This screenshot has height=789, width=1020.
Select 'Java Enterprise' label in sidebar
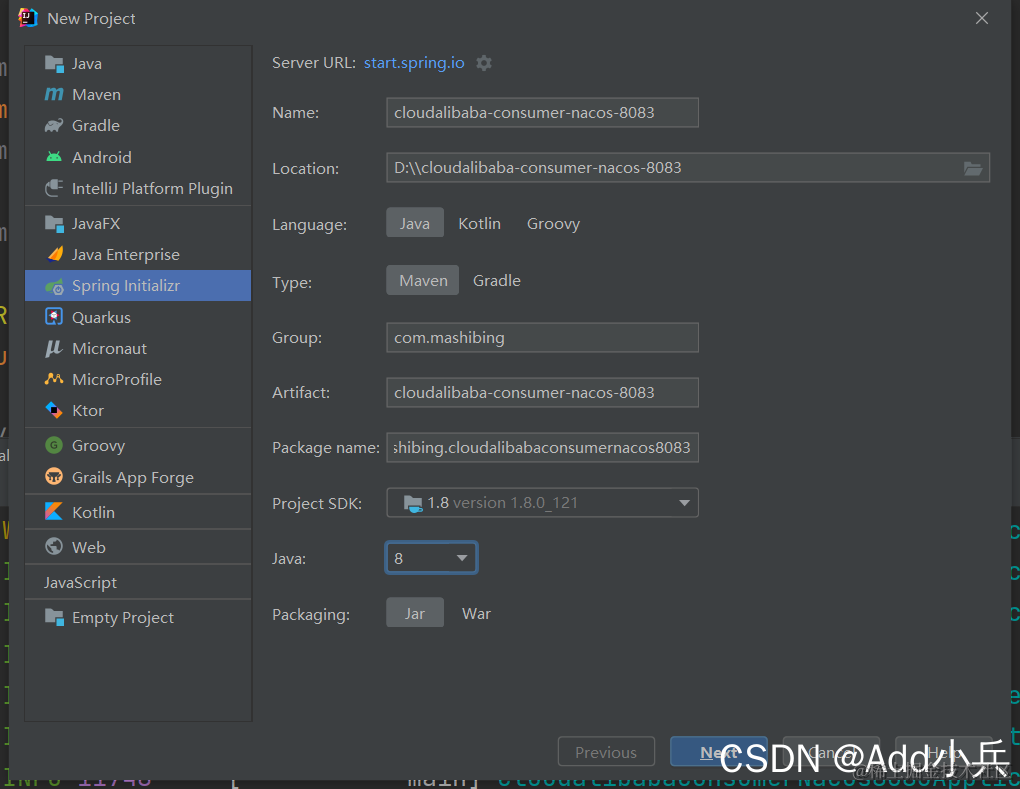[x=126, y=254]
